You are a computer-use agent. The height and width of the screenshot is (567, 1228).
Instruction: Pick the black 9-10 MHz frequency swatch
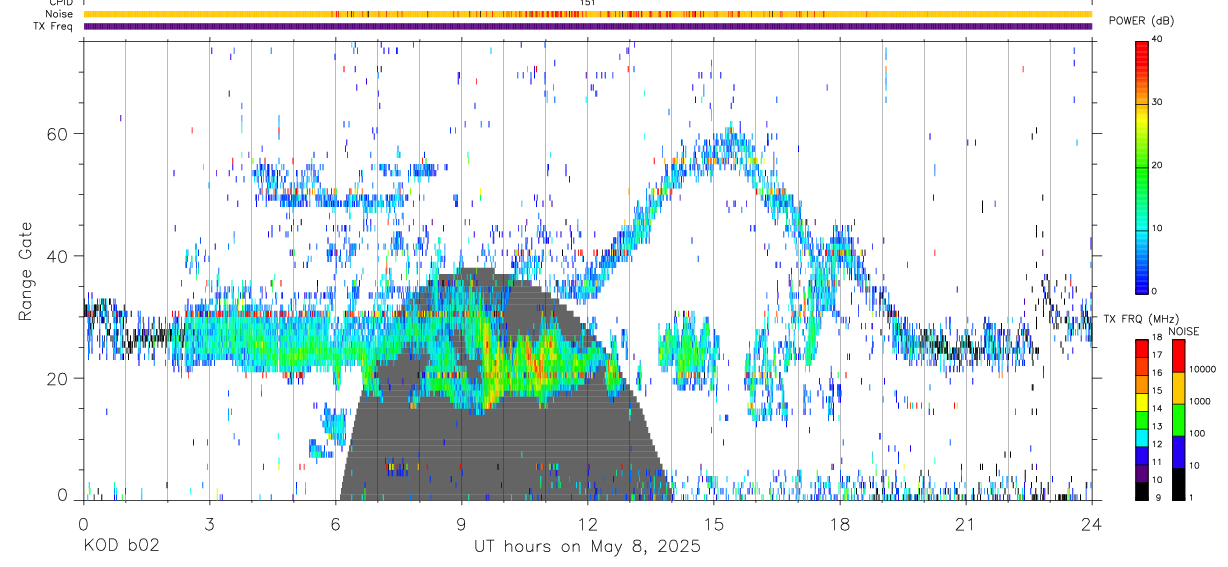(x=1142, y=491)
